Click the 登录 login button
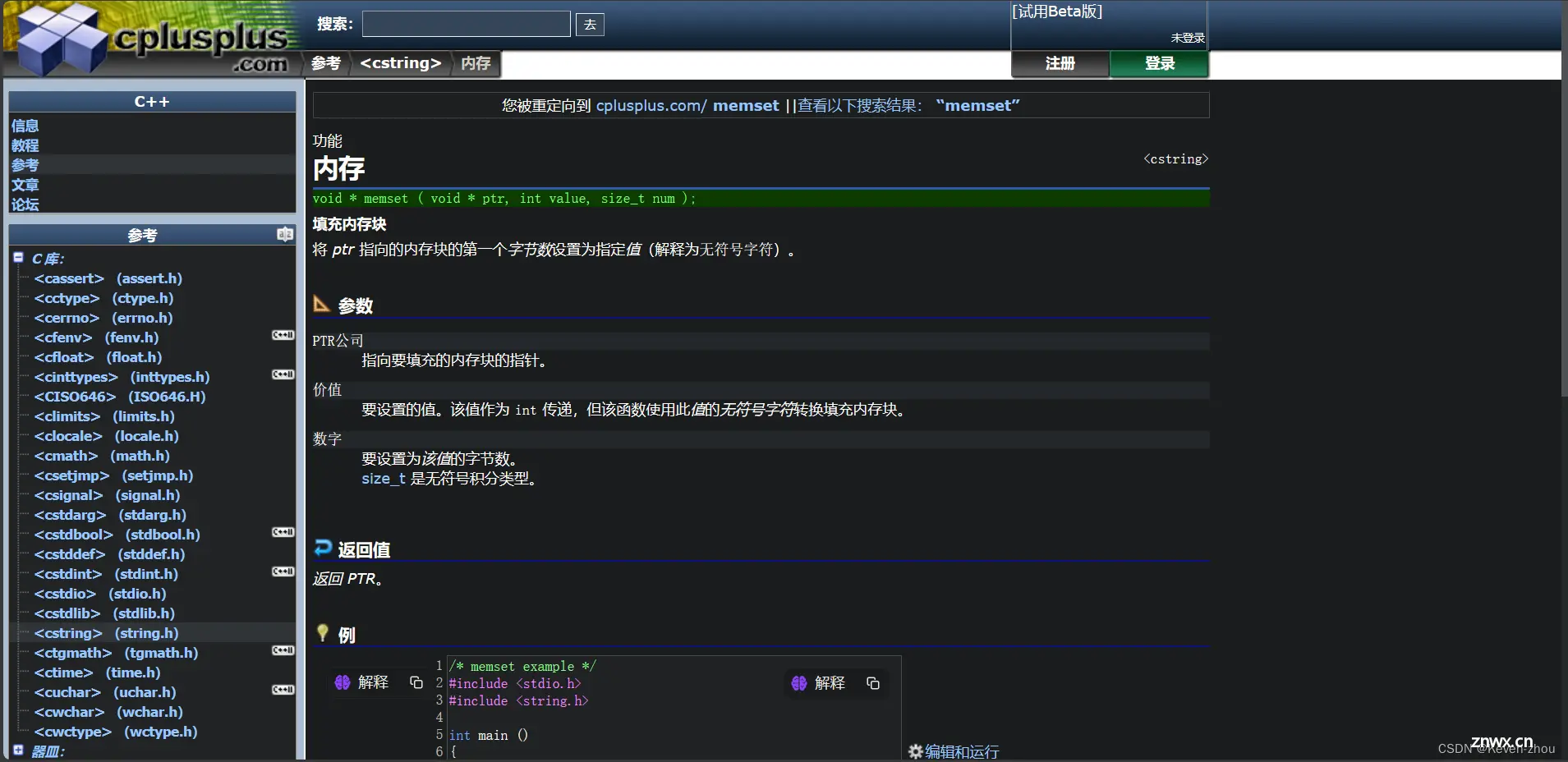 coord(1159,63)
